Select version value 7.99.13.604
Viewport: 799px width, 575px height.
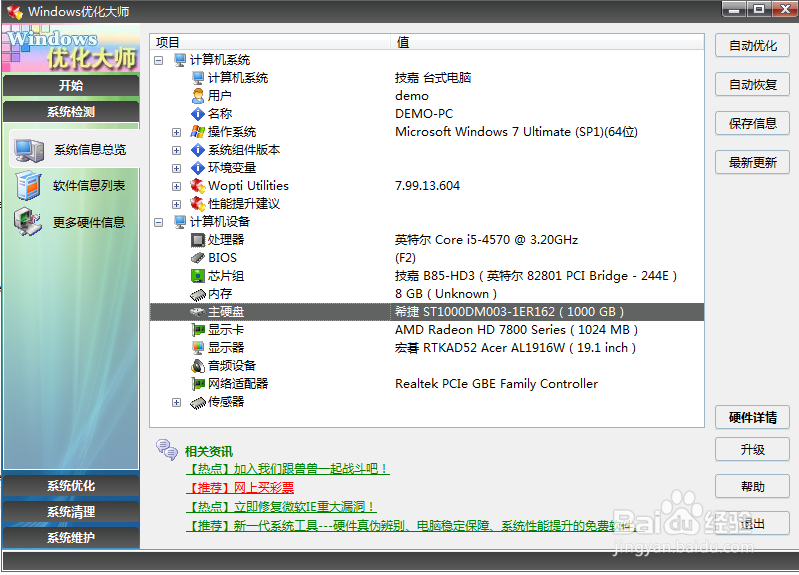tap(427, 186)
